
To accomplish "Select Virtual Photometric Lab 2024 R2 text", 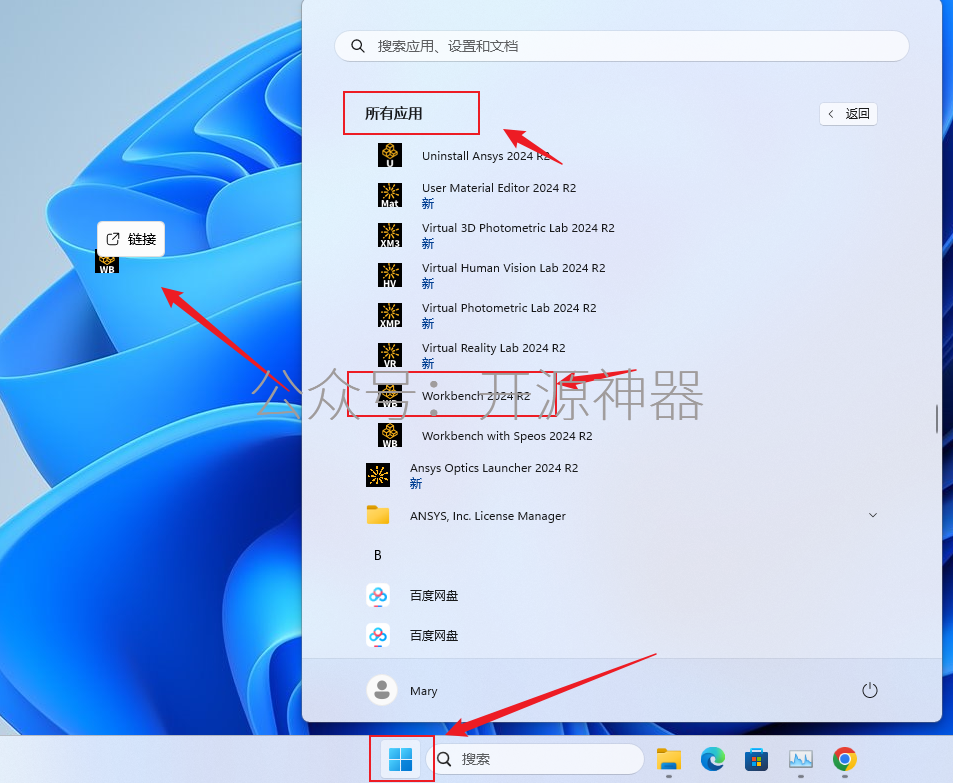I will tap(509, 308).
